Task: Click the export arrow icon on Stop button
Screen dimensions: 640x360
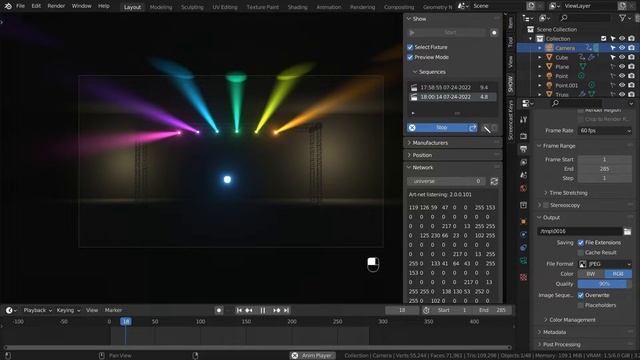Action: pyautogui.click(x=473, y=128)
